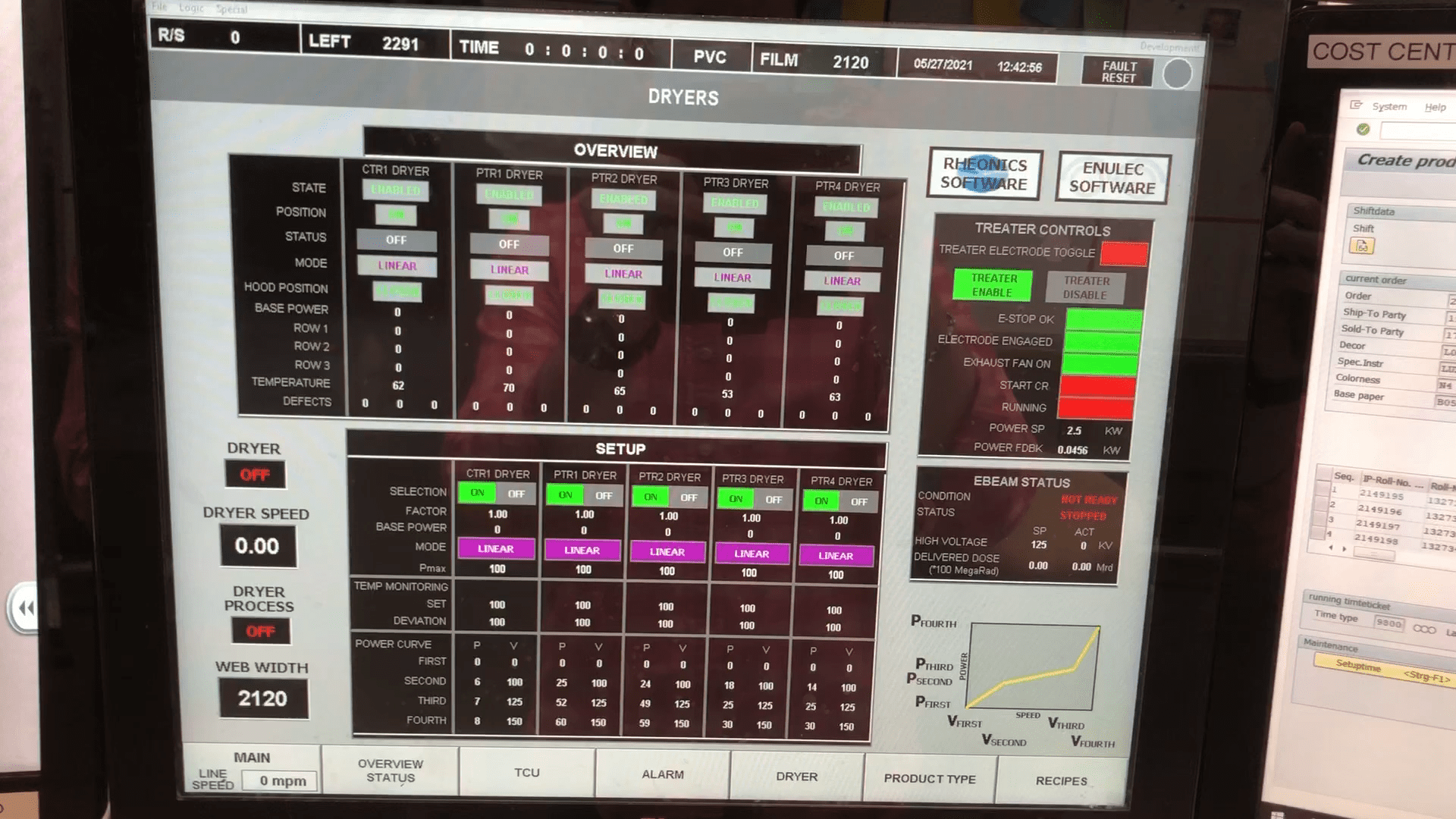Viewport: 1456px width, 819px height.
Task: Select CTR1 DRYER factor value 1.00
Action: (x=497, y=514)
